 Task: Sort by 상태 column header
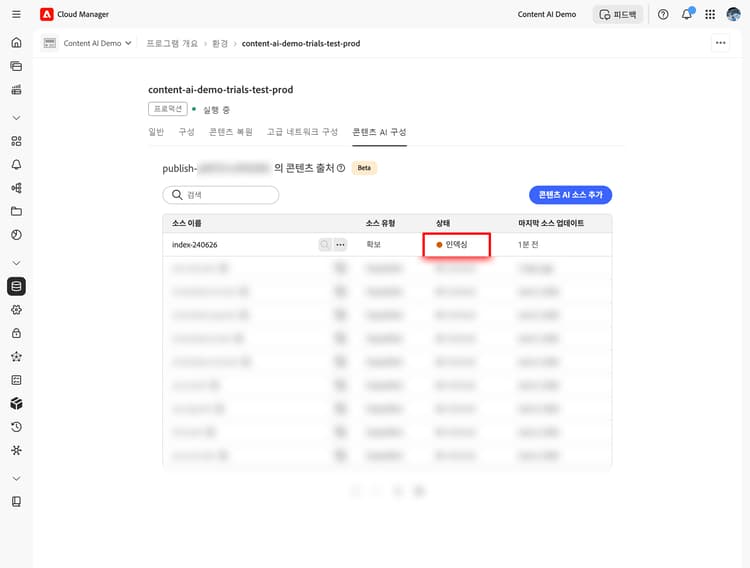pyautogui.click(x=443, y=223)
